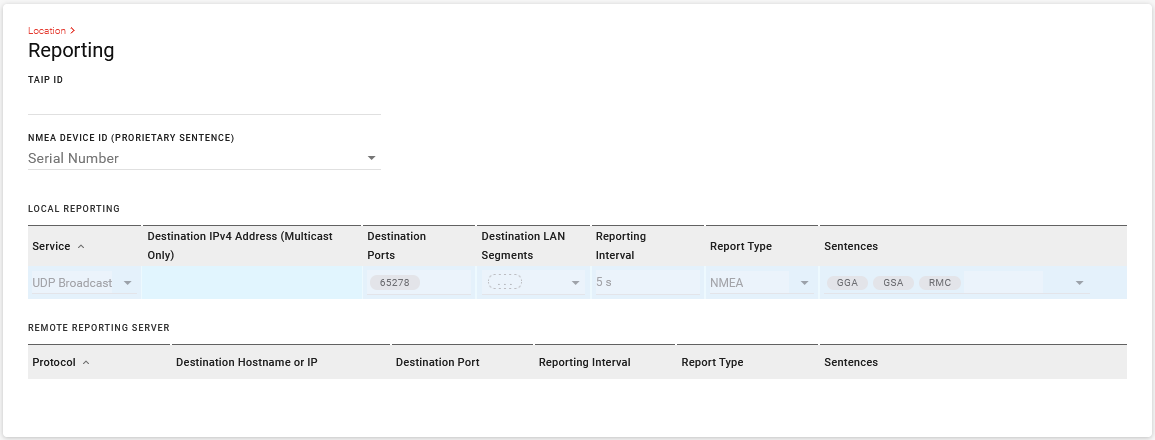Click the 65278 destination port chip
1155x440 pixels.
coord(395,282)
